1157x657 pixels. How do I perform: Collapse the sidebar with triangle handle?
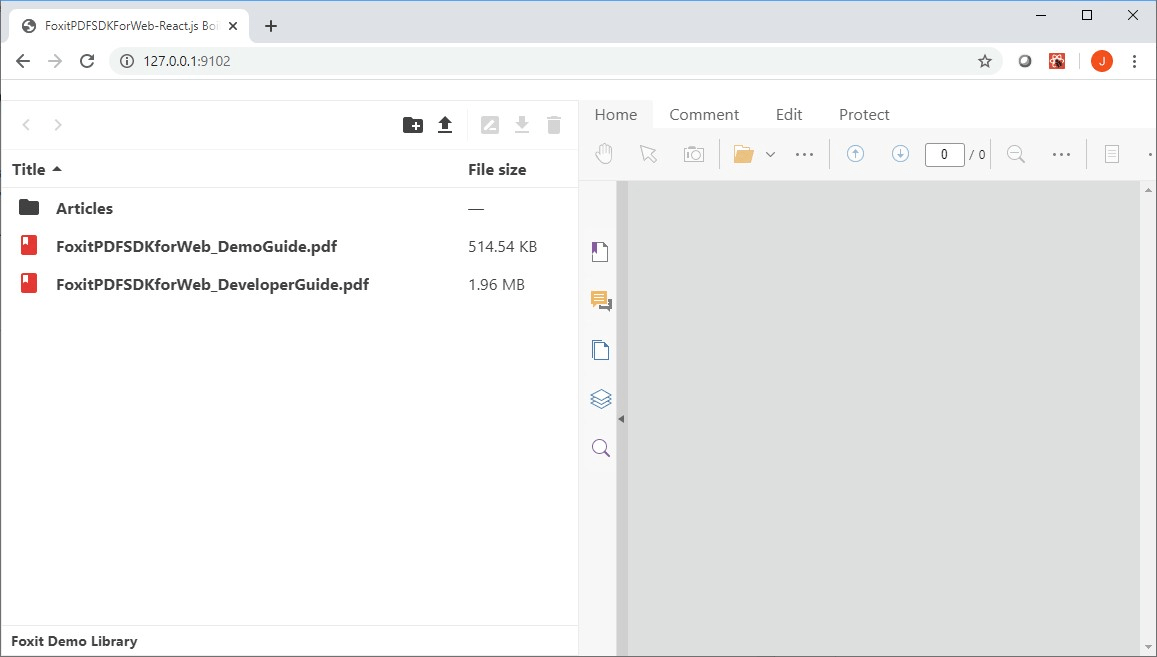click(621, 419)
